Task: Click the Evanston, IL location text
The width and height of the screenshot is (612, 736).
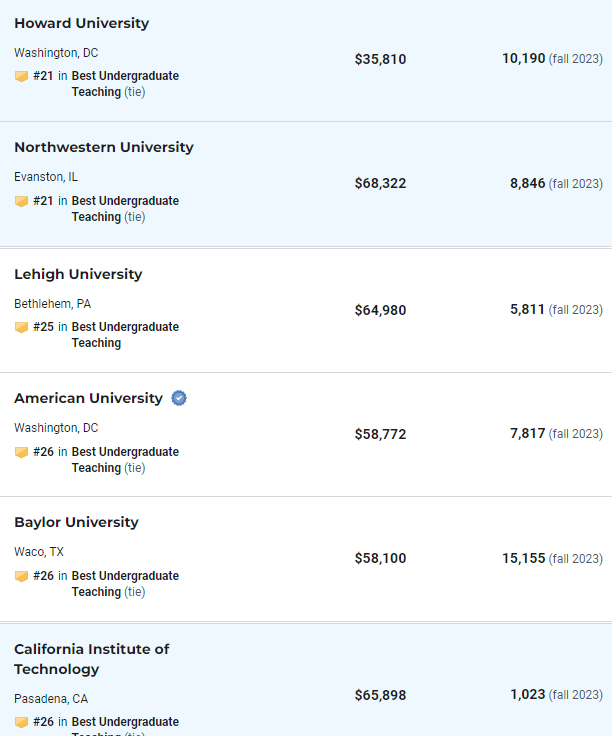Action: pos(46,177)
